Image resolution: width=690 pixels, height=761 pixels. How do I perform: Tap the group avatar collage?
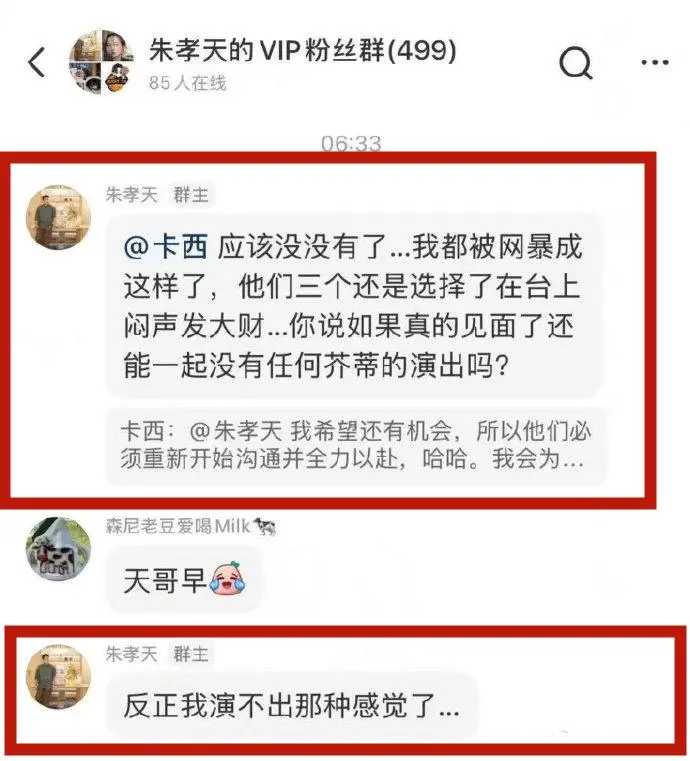pyautogui.click(x=102, y=62)
